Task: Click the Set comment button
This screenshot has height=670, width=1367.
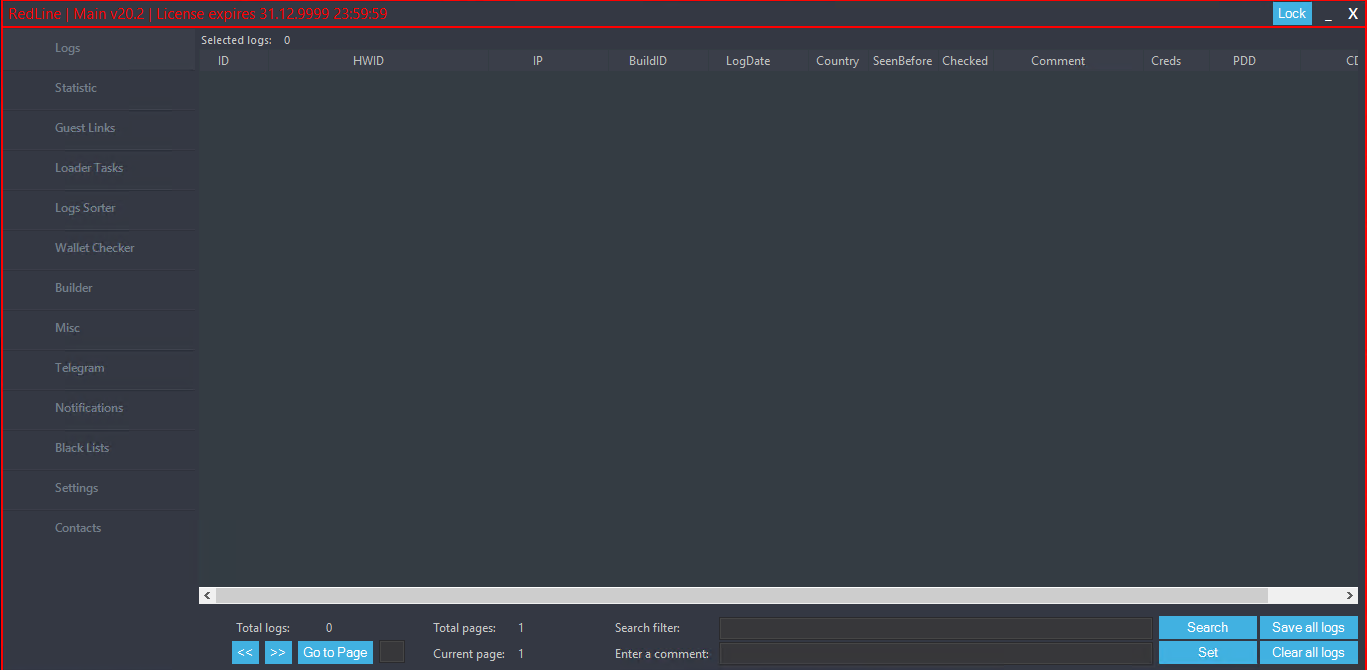Action: (x=1207, y=652)
